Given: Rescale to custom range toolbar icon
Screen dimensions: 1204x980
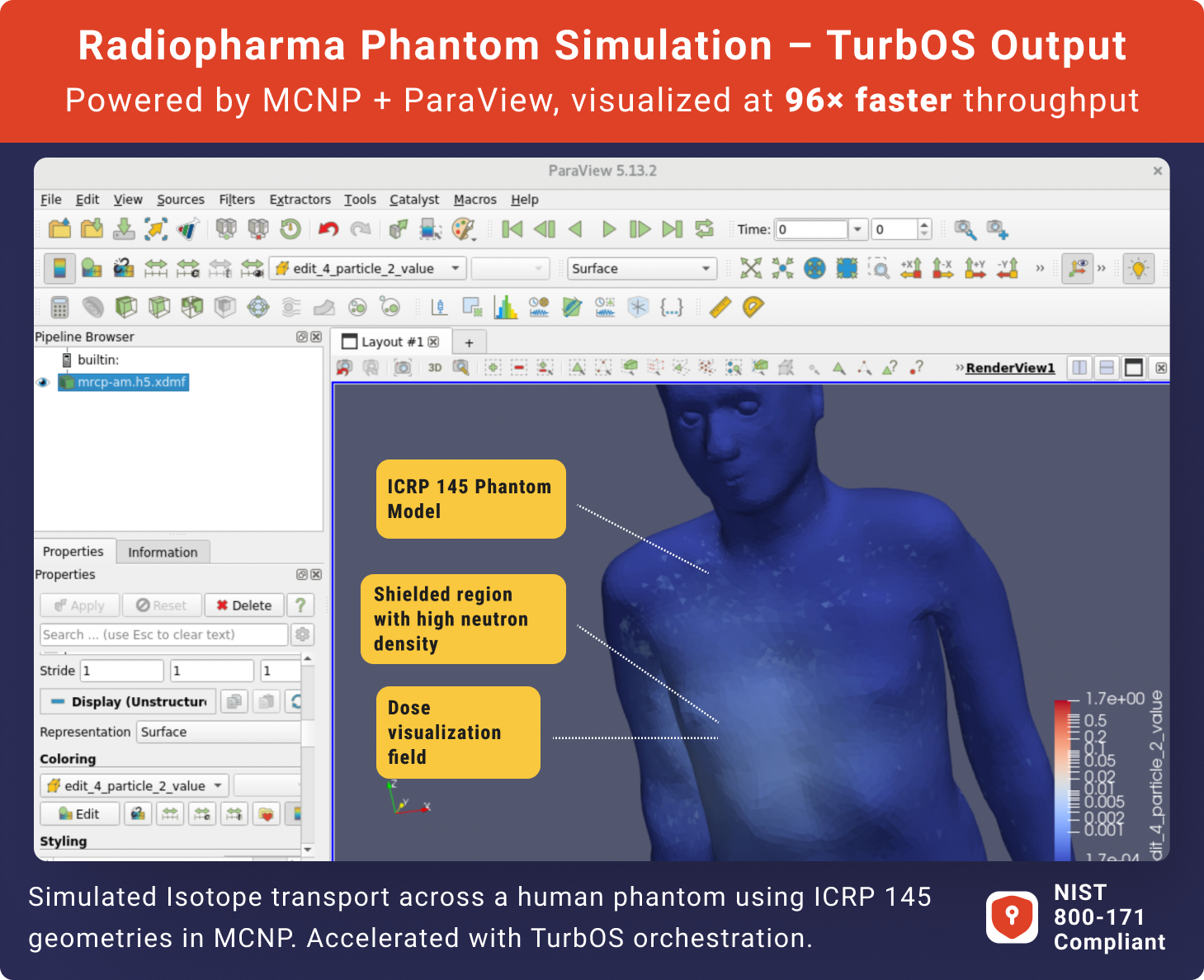Looking at the screenshot, I should 187,268.
